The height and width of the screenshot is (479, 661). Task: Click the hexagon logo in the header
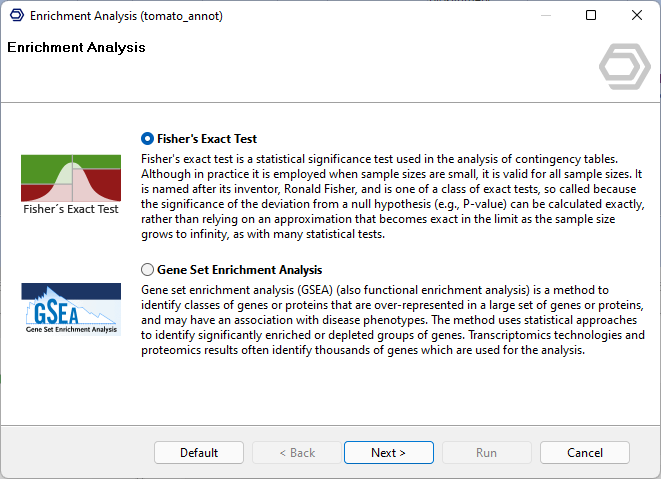(624, 68)
